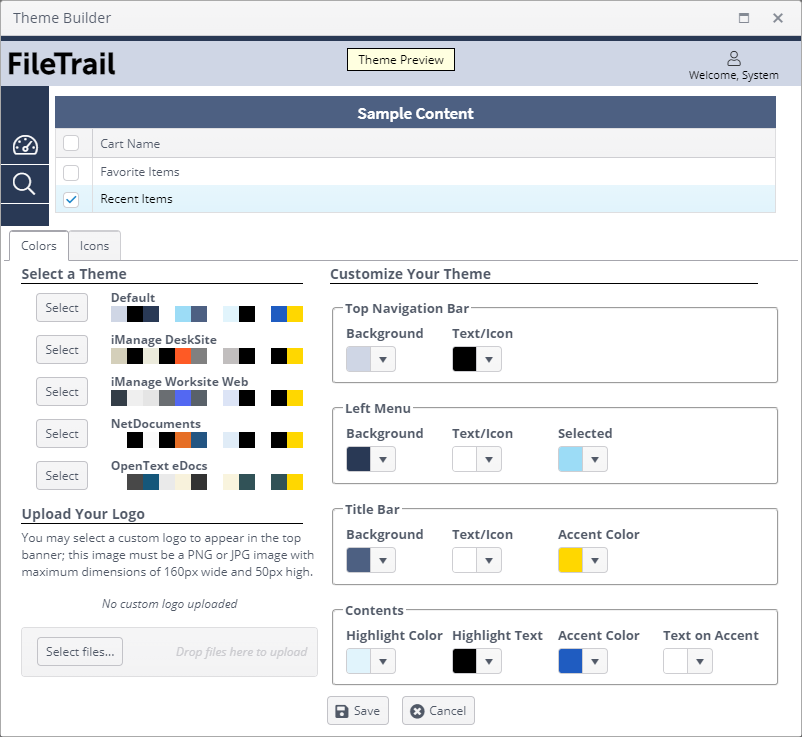Click the iManage Worksite Web color palette

207,398
